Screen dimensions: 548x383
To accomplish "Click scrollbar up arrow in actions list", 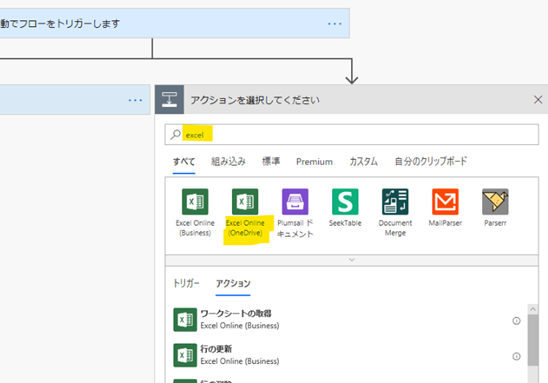I will tap(533, 309).
